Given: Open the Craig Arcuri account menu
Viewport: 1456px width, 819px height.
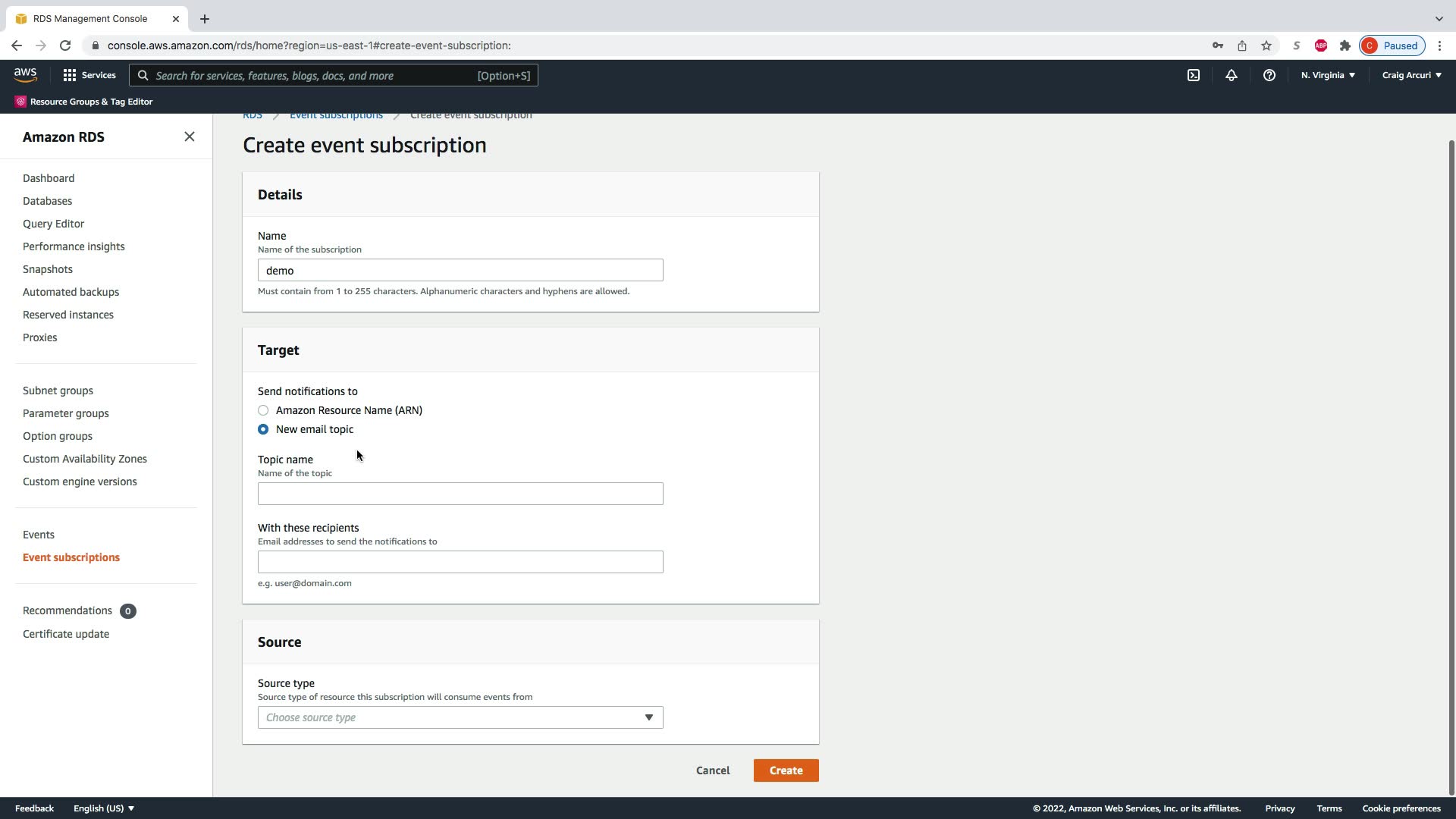Looking at the screenshot, I should coord(1411,75).
